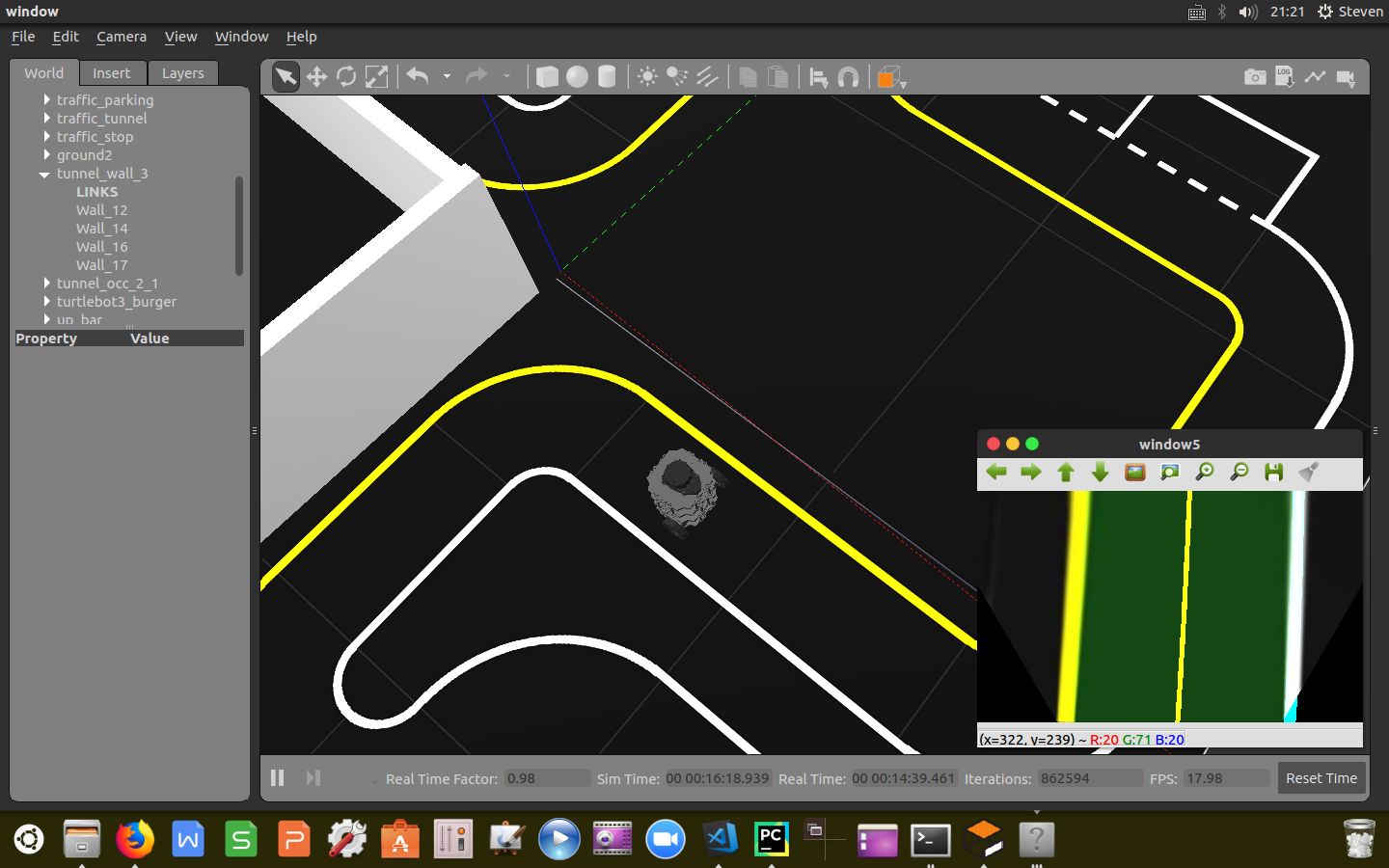Add a directional light
This screenshot has width=1389, height=868.
(x=707, y=77)
